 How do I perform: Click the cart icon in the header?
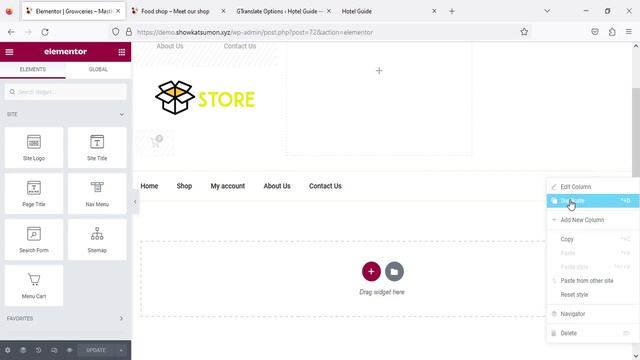[156, 141]
